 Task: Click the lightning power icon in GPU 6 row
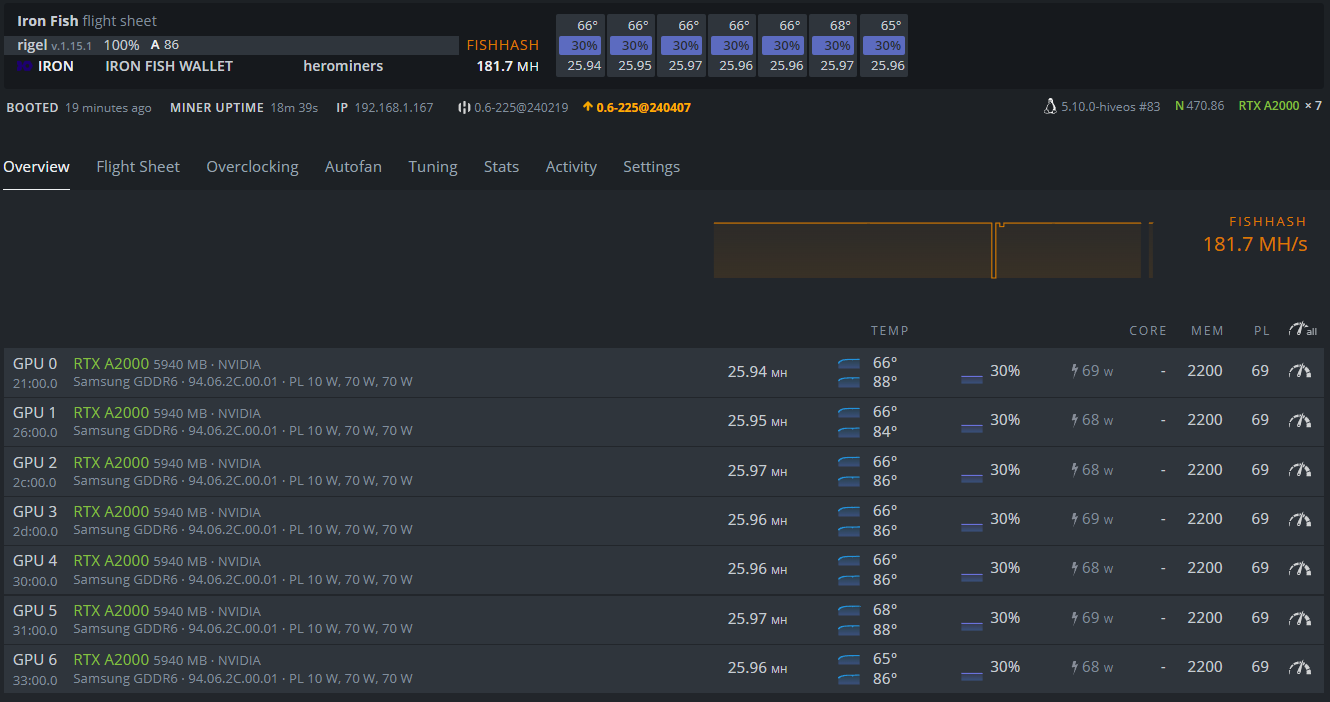(x=1075, y=667)
